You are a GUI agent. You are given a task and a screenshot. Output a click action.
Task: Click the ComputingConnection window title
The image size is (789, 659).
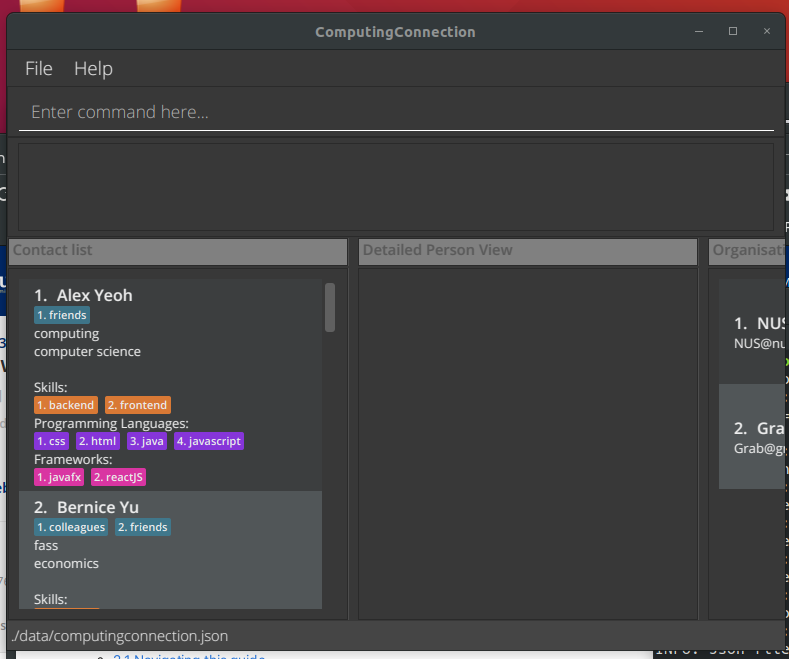click(396, 32)
